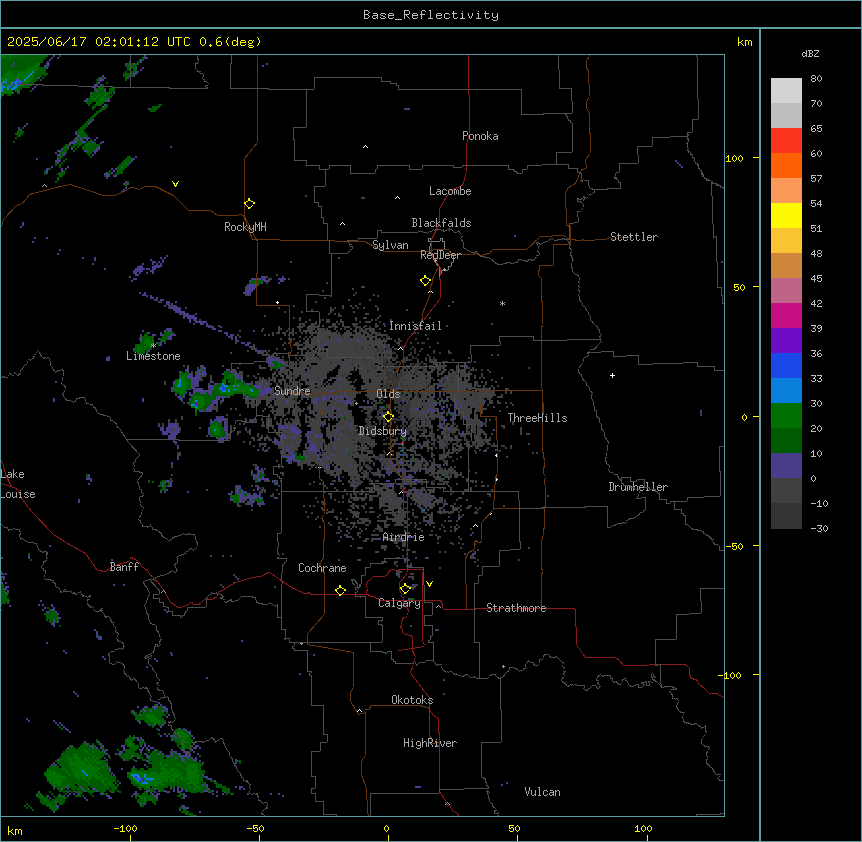The width and height of the screenshot is (862, 842).
Task: Click the Banff label
Action: pyautogui.click(x=124, y=567)
